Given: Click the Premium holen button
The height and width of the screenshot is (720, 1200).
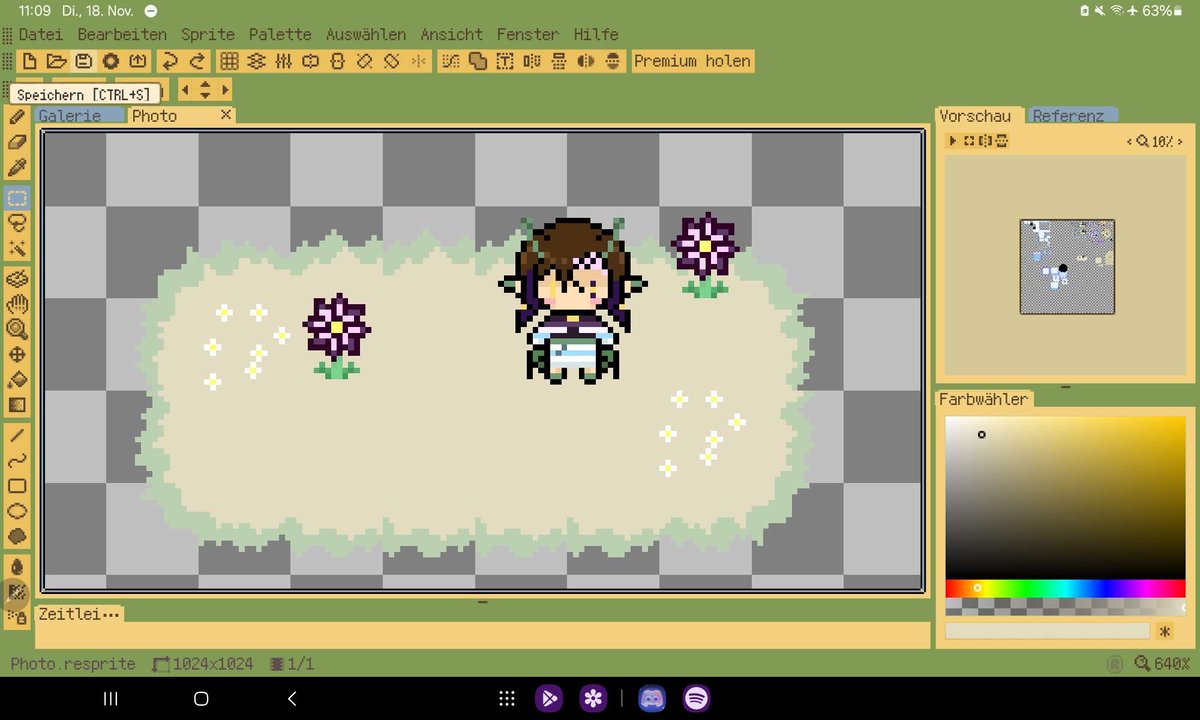Looking at the screenshot, I should tap(692, 61).
